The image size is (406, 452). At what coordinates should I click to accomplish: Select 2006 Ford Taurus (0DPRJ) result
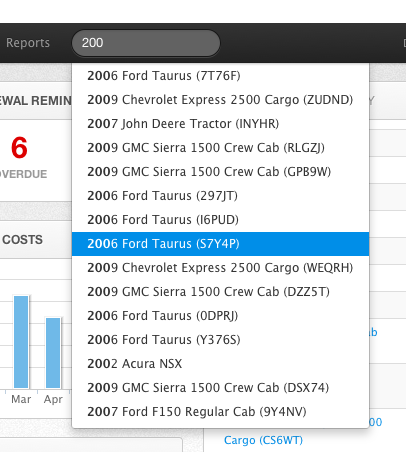tap(220, 316)
